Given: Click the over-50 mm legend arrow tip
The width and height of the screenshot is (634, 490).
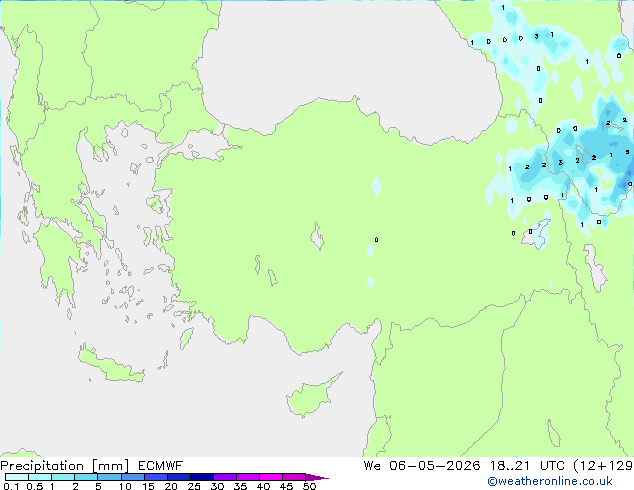Looking at the screenshot, I should [317, 477].
